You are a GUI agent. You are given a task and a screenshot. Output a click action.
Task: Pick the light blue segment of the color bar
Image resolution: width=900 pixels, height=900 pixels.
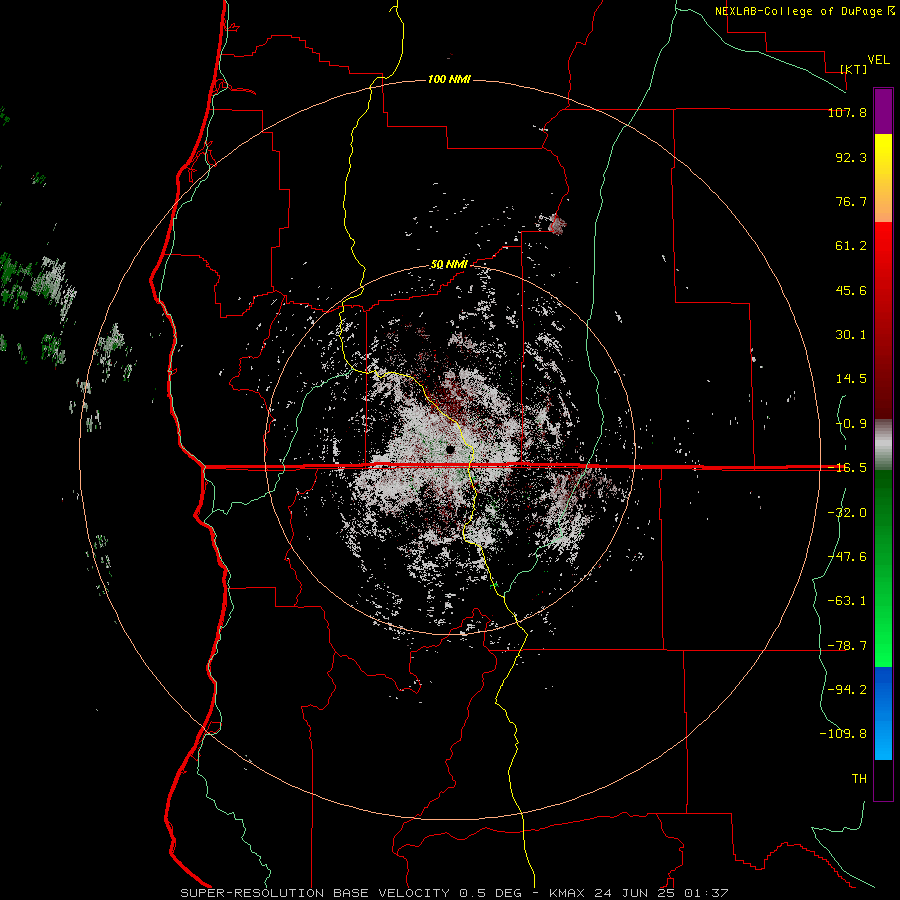pos(883,738)
